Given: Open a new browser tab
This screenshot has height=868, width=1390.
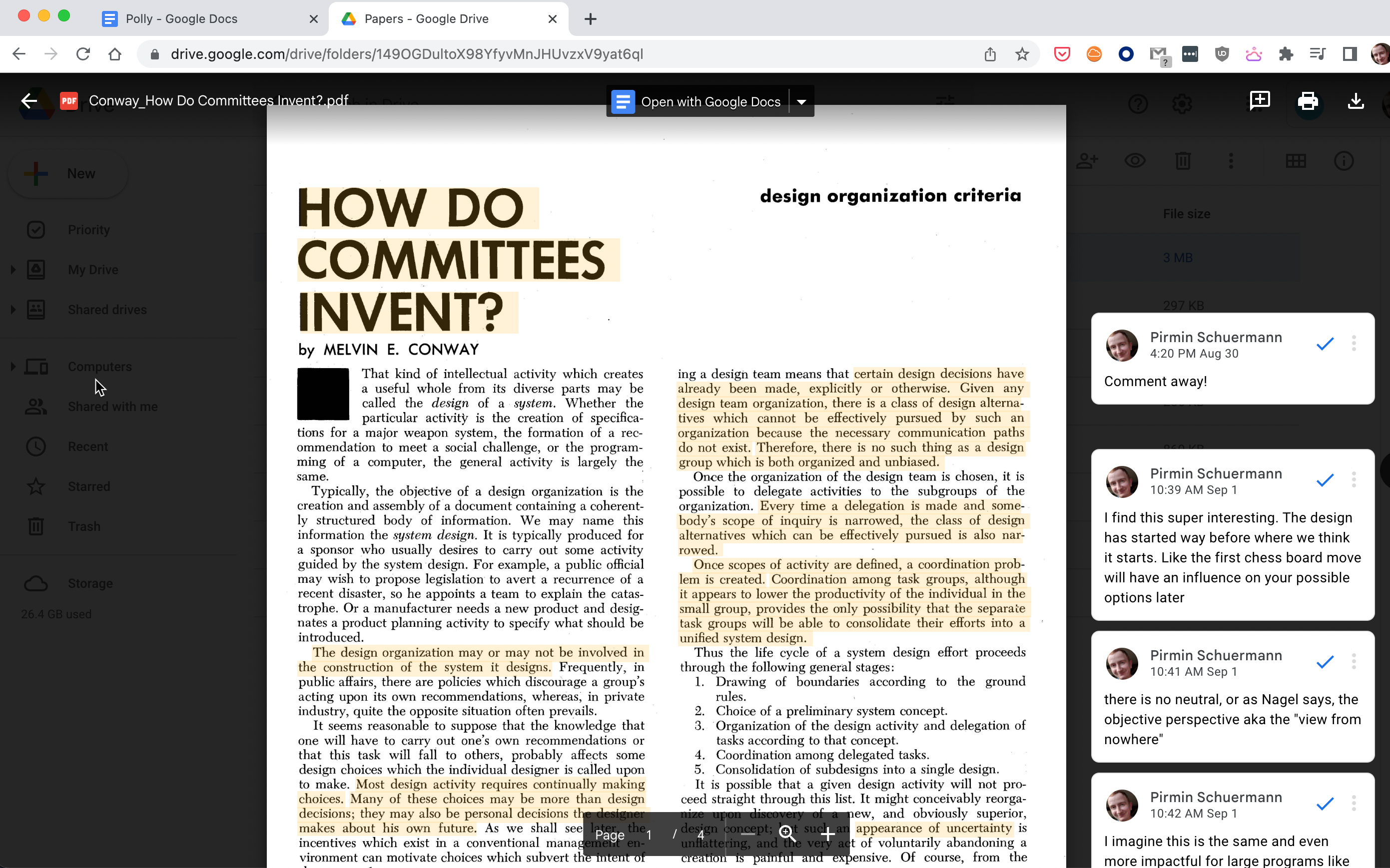Looking at the screenshot, I should [x=590, y=19].
